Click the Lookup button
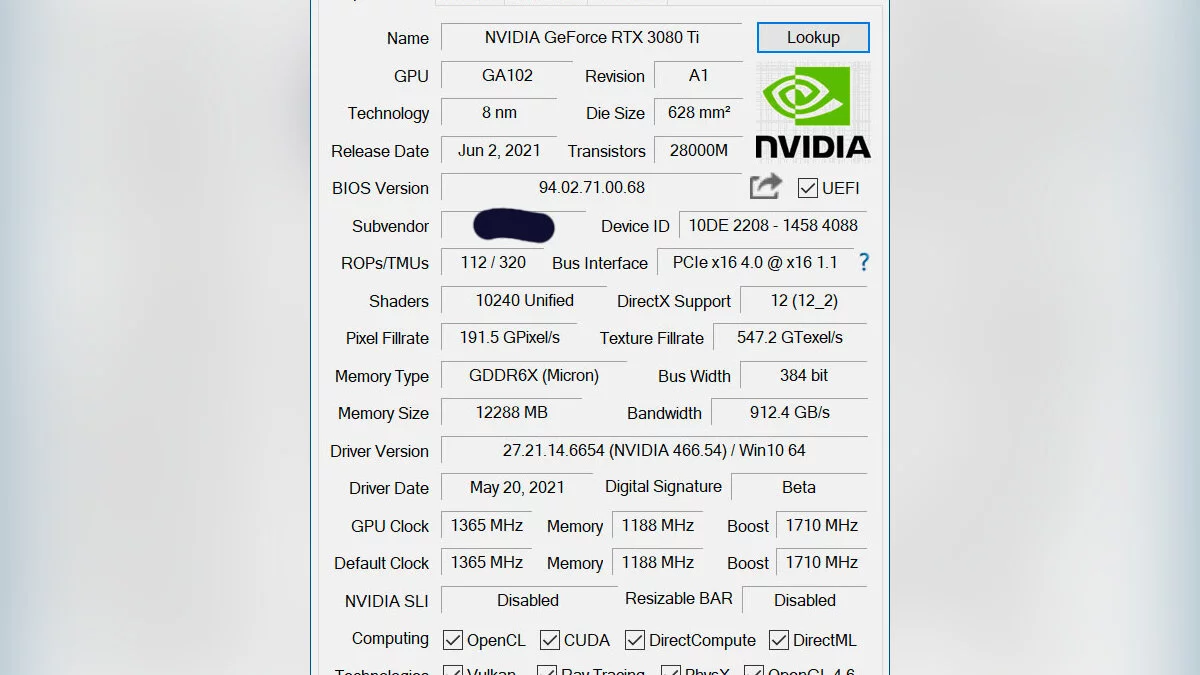This screenshot has width=1200, height=675. 813,38
